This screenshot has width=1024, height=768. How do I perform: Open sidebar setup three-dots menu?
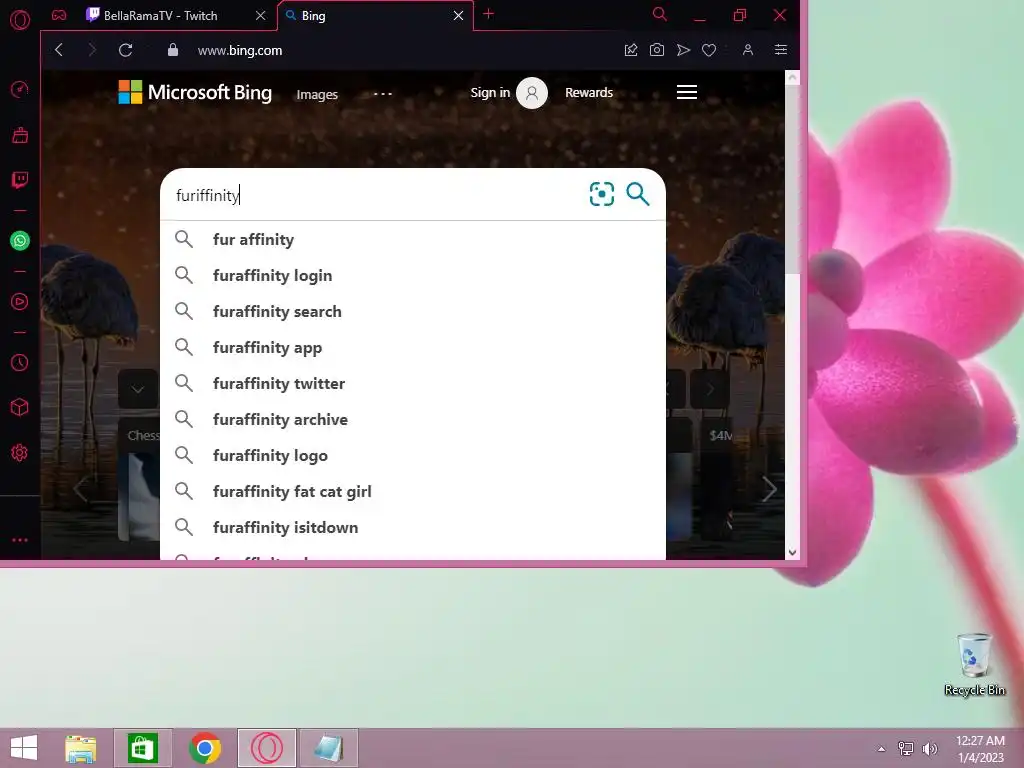(20, 540)
